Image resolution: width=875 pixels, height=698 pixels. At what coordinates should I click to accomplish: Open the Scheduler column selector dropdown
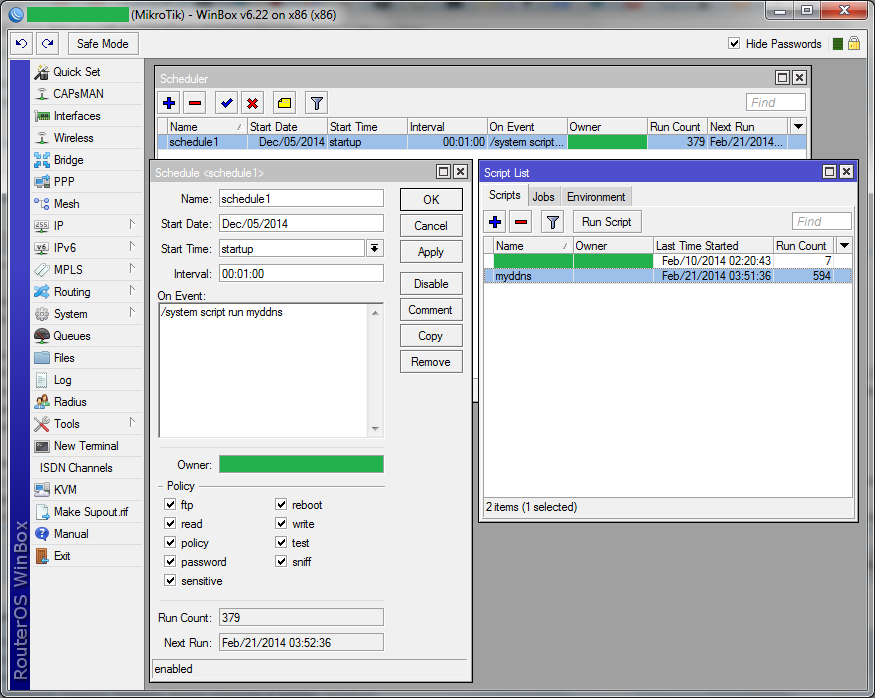point(797,127)
